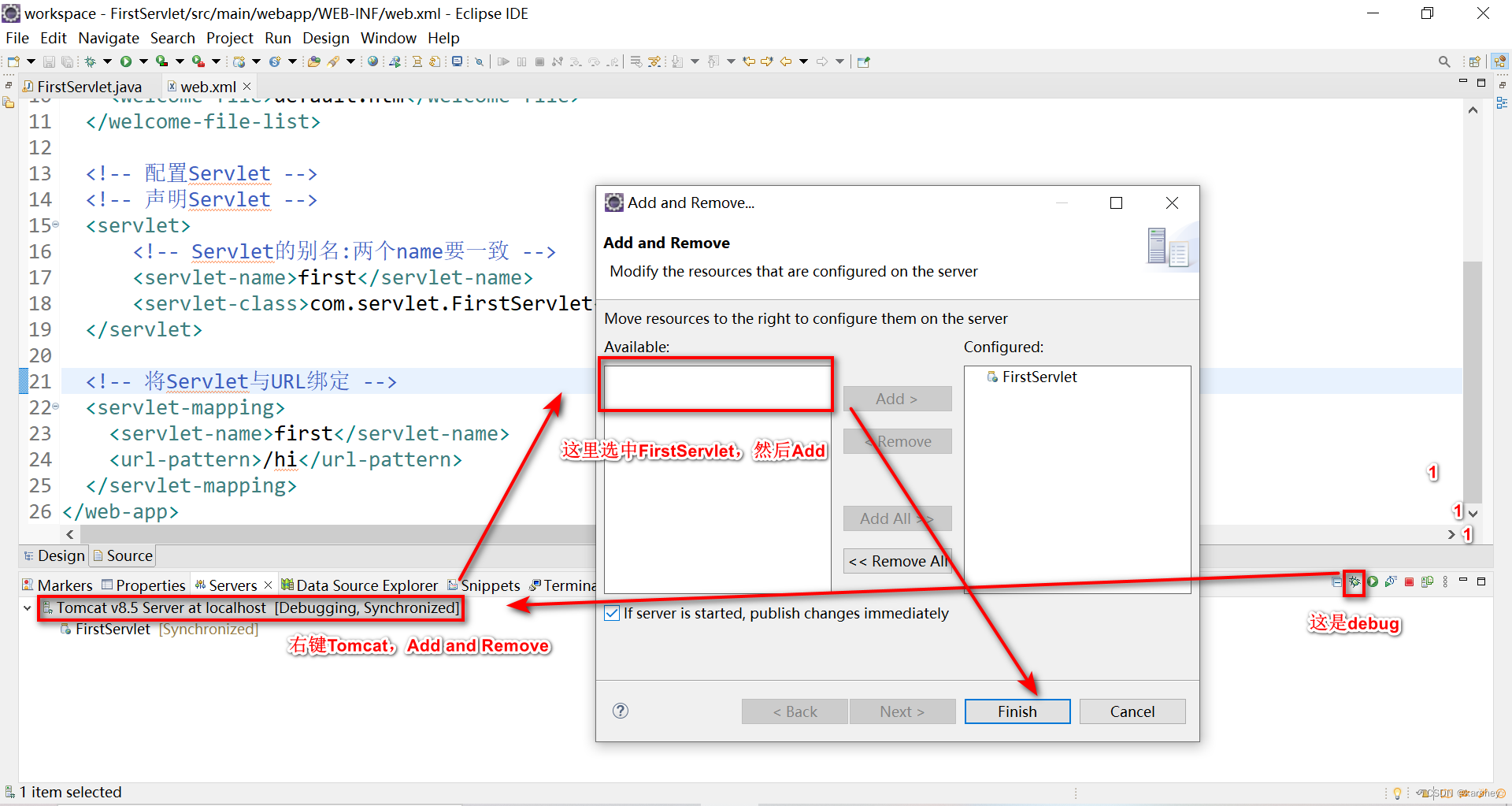Click the 'Add >' button in dialog
Viewport: 1512px width, 806px height.
click(898, 399)
